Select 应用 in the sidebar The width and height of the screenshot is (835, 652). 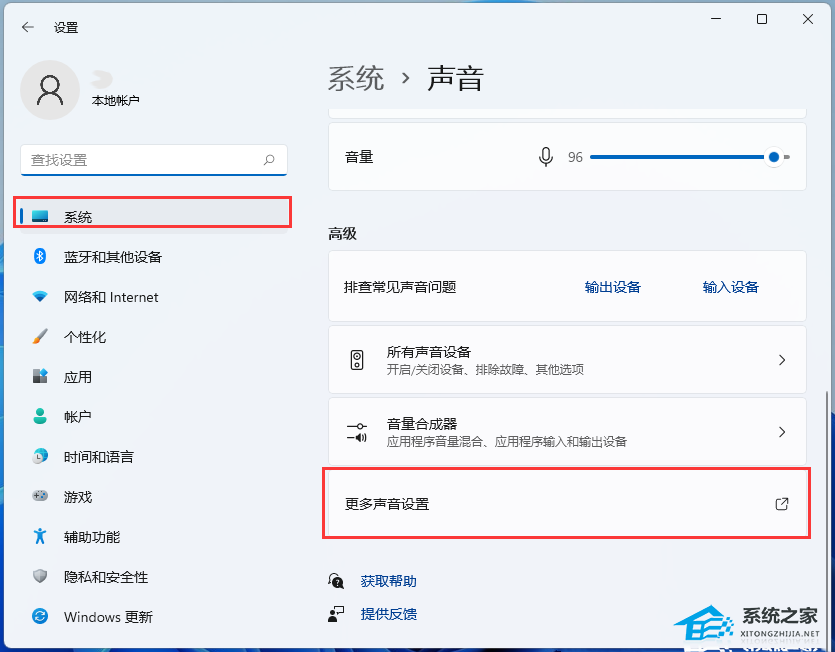[153, 377]
